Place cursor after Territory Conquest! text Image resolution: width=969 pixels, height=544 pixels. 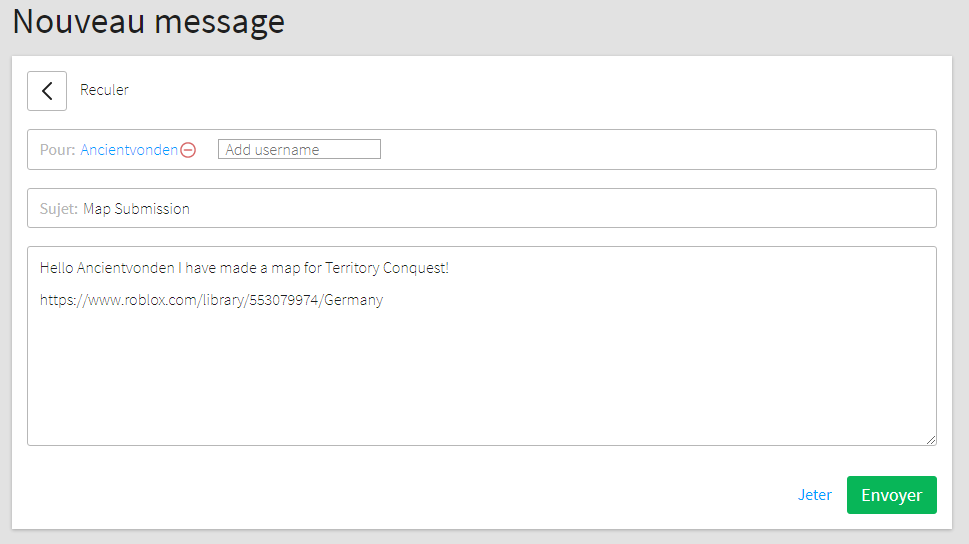pos(452,268)
